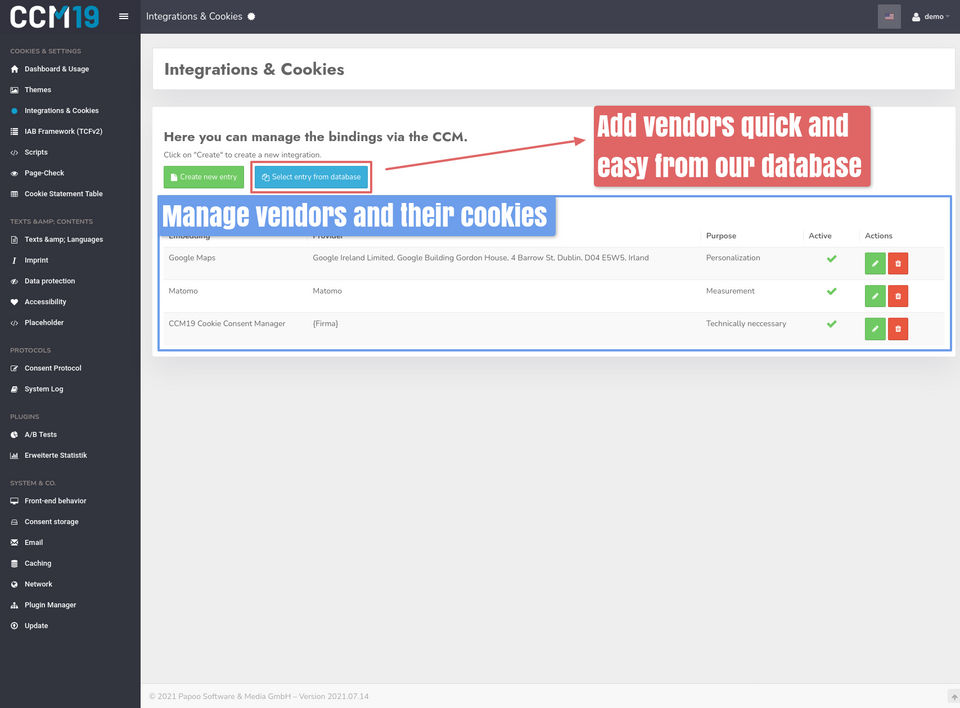Open IAB Framework (TCFv2)

point(63,132)
